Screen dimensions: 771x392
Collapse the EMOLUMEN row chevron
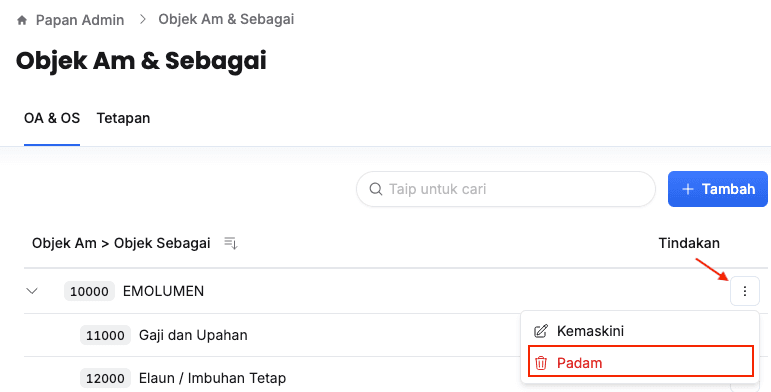pyautogui.click(x=32, y=291)
